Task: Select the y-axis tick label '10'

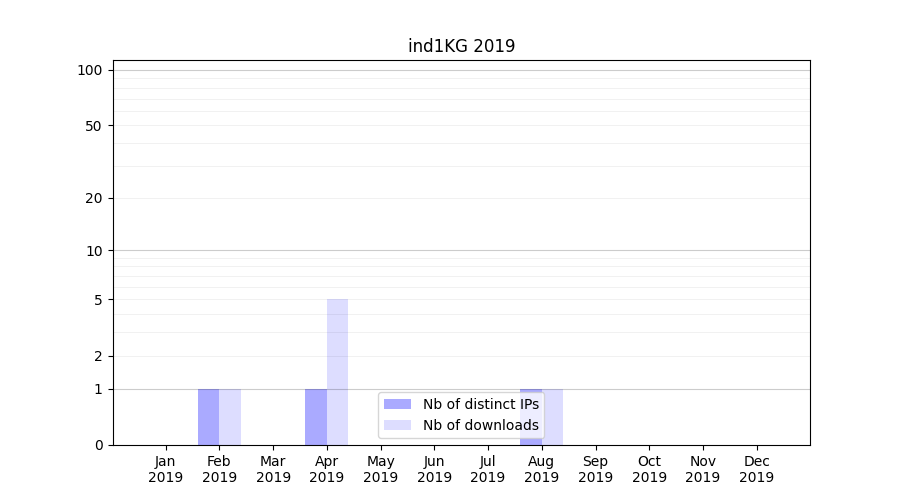Action: [x=94, y=251]
